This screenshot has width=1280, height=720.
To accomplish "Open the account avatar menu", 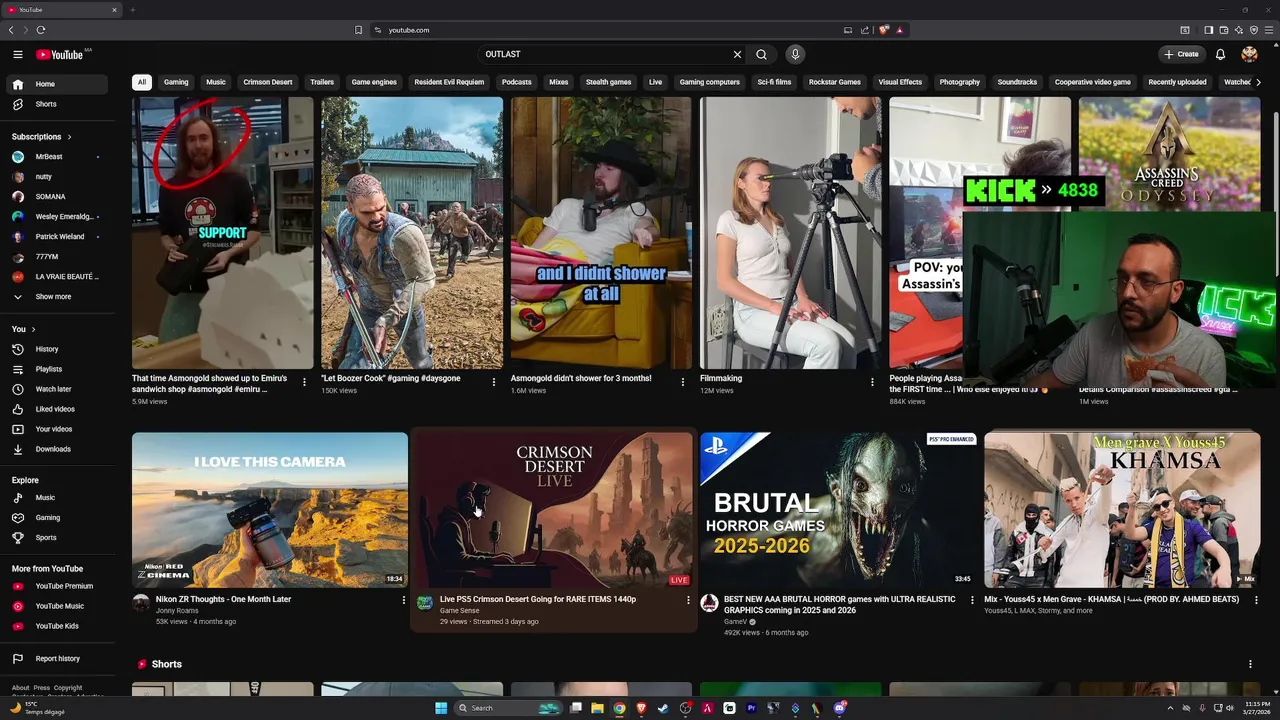I will (x=1249, y=54).
